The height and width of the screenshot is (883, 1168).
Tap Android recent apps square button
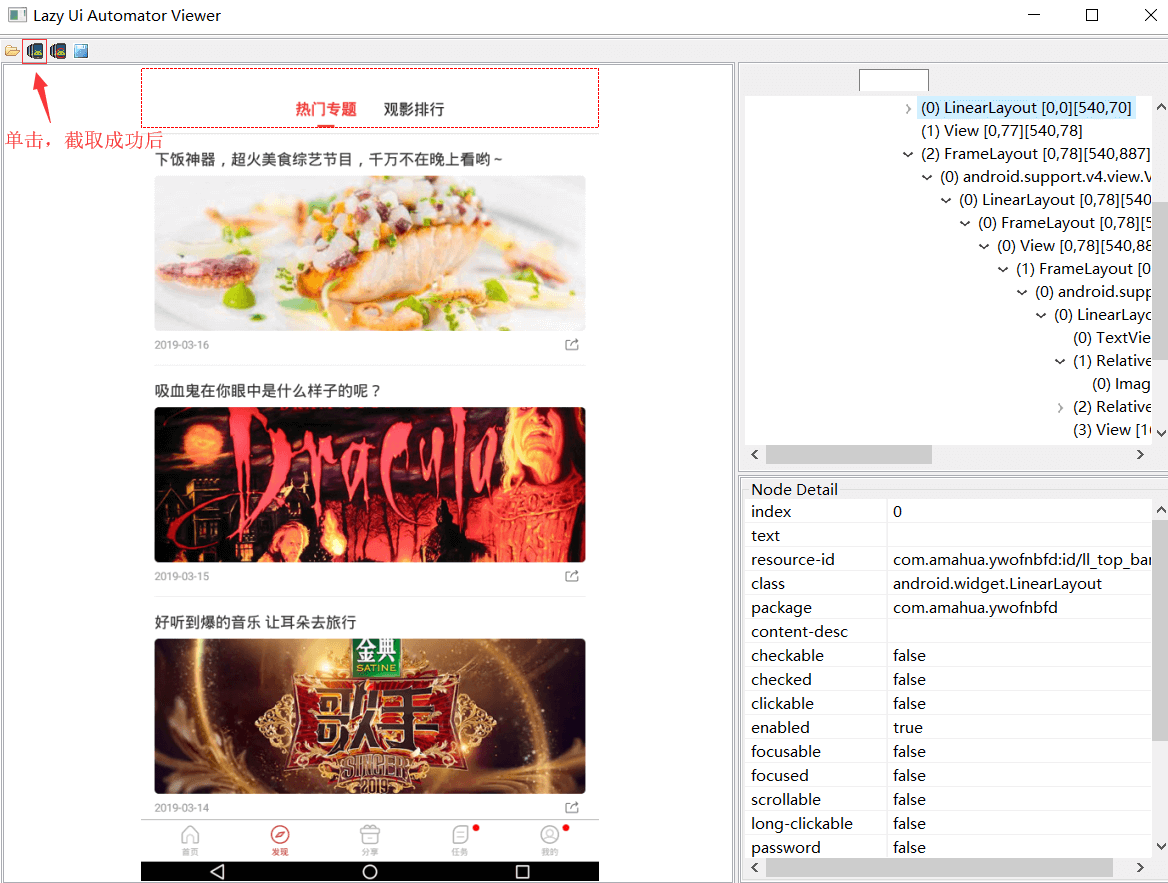coord(523,871)
